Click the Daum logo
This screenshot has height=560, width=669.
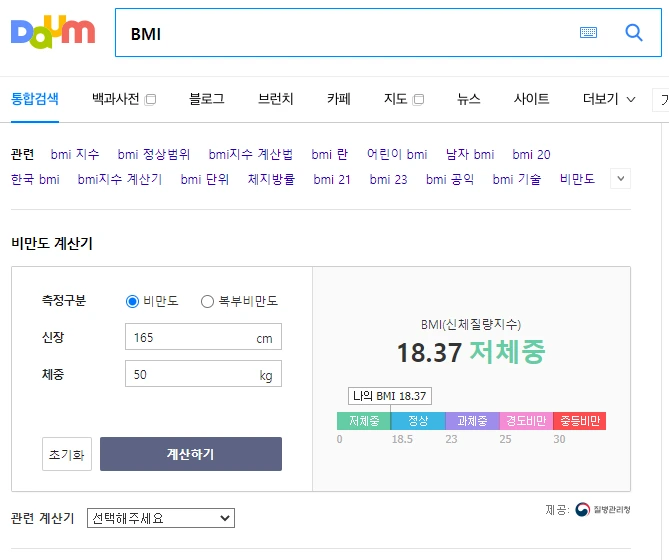pos(52,32)
